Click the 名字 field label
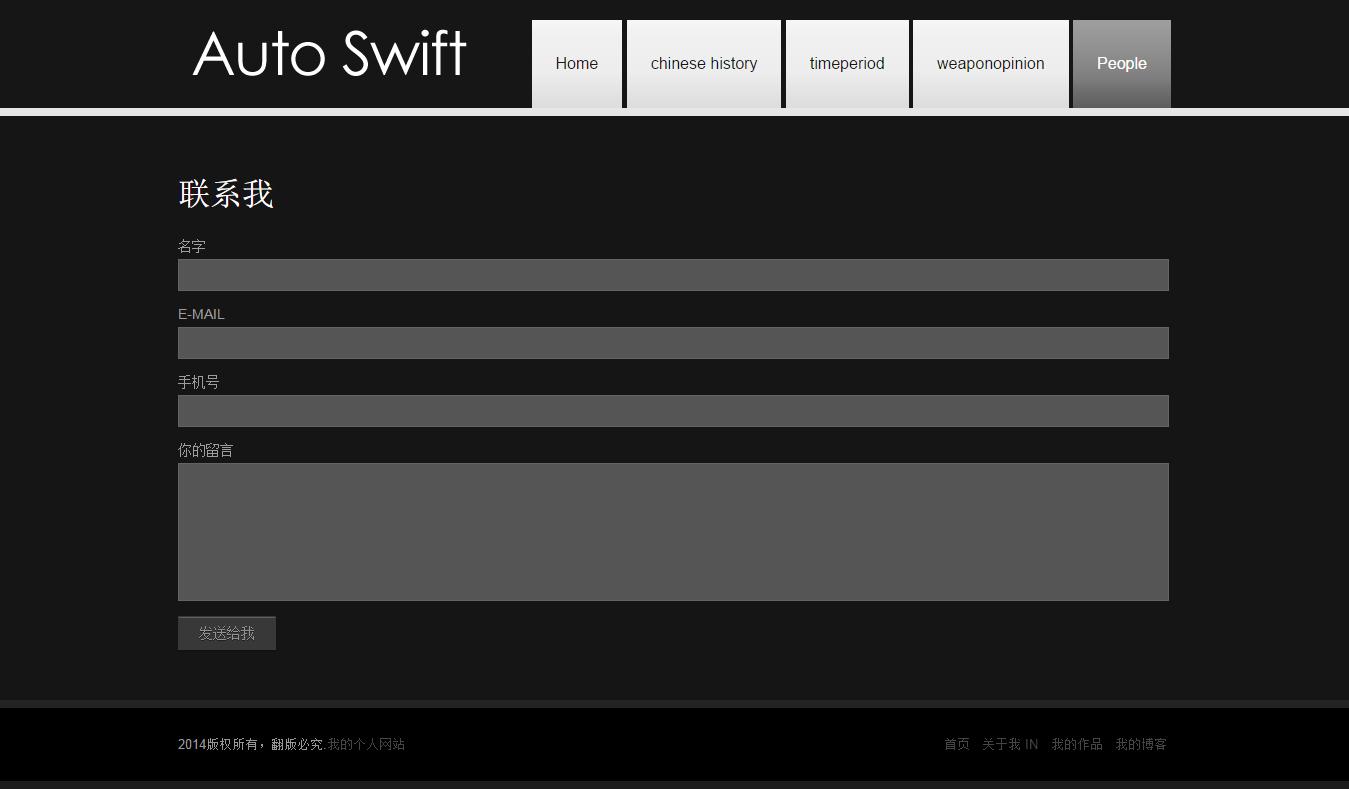This screenshot has width=1349, height=789. pyautogui.click(x=192, y=246)
